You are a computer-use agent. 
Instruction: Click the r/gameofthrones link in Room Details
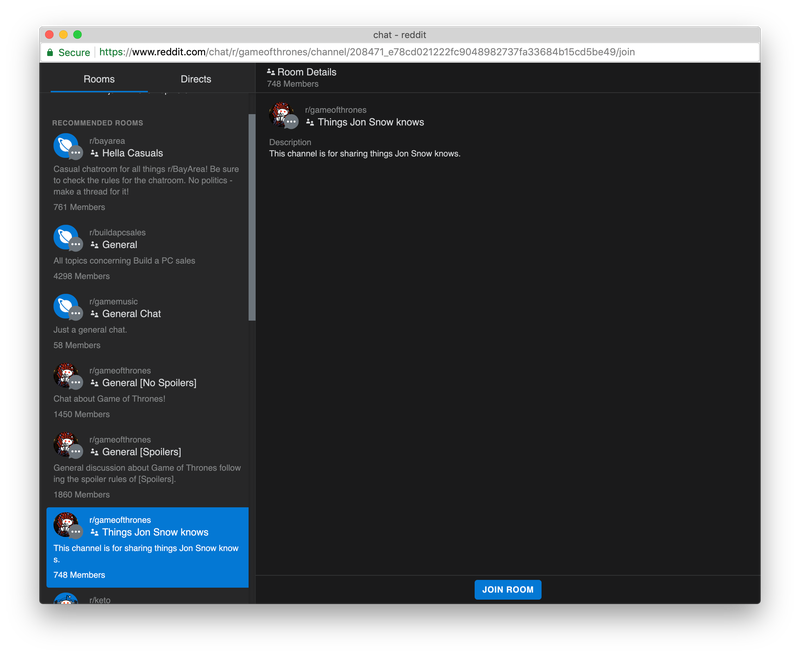[336, 110]
